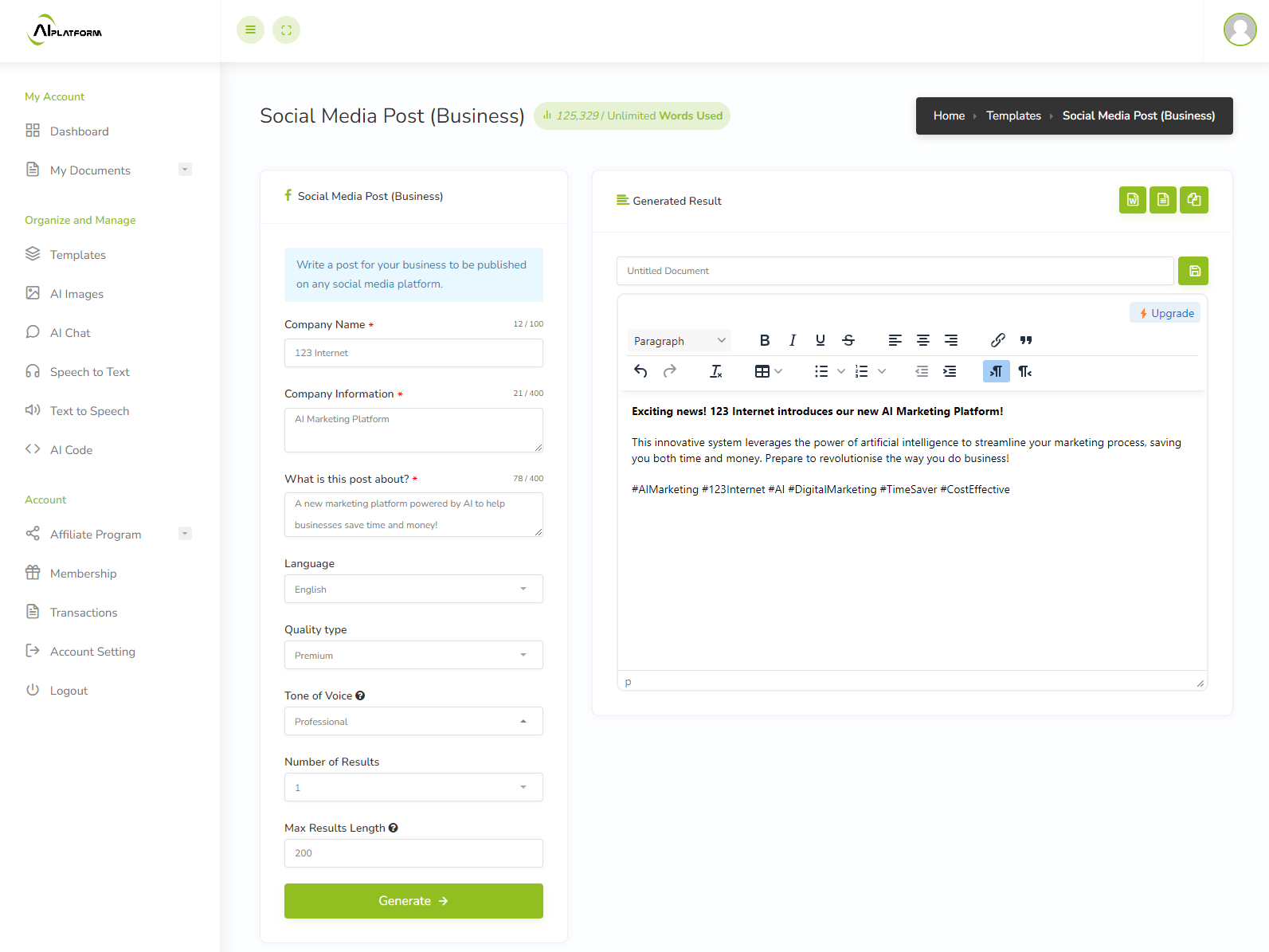Image resolution: width=1269 pixels, height=952 pixels.
Task: Save document with green save icon
Action: point(1193,271)
